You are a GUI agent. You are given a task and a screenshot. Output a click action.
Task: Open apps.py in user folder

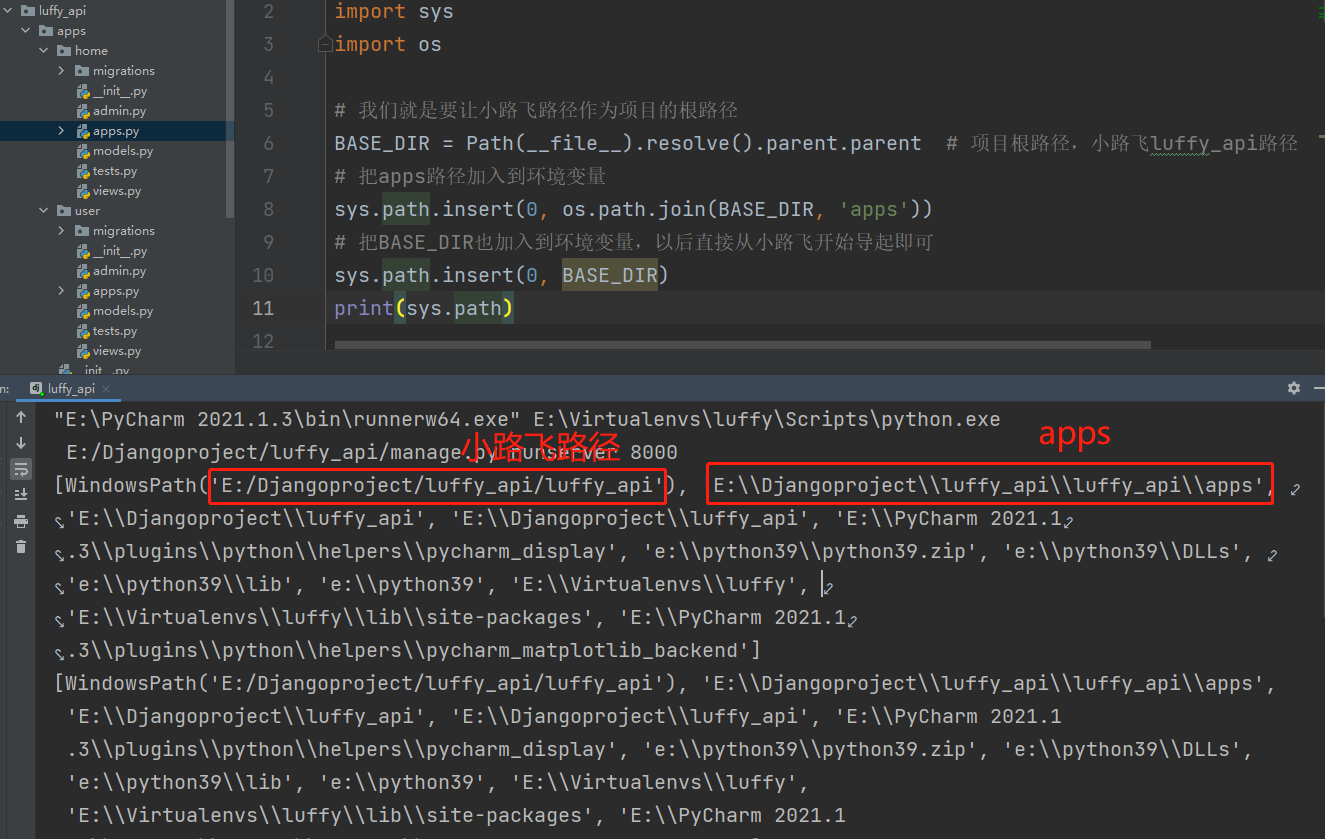109,291
